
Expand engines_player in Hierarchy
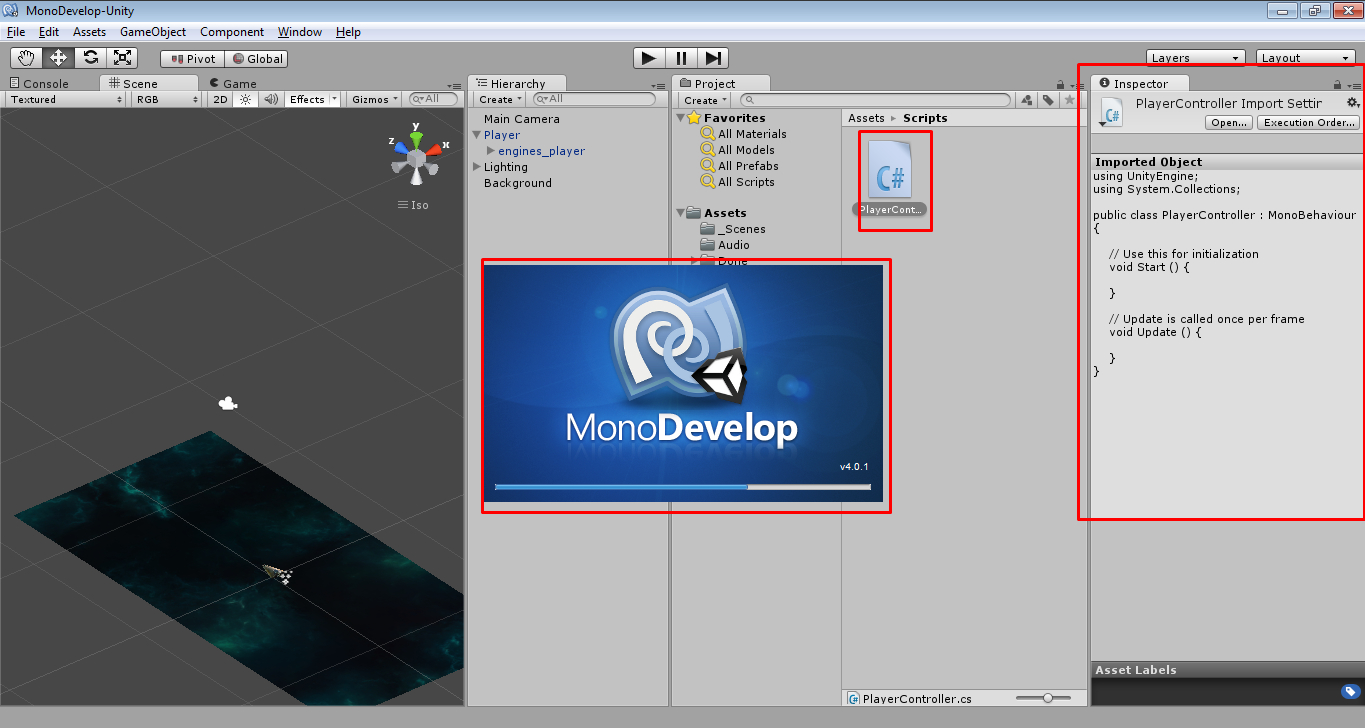(491, 151)
